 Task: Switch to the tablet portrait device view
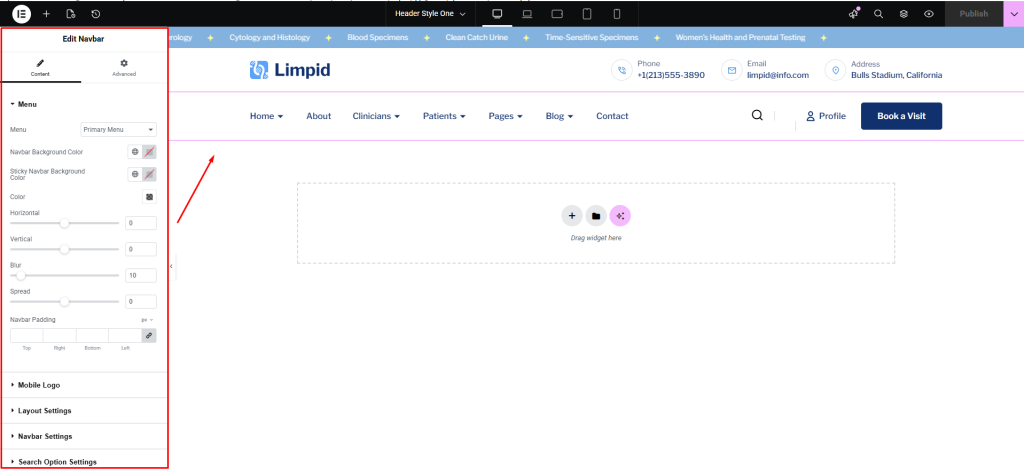point(587,14)
